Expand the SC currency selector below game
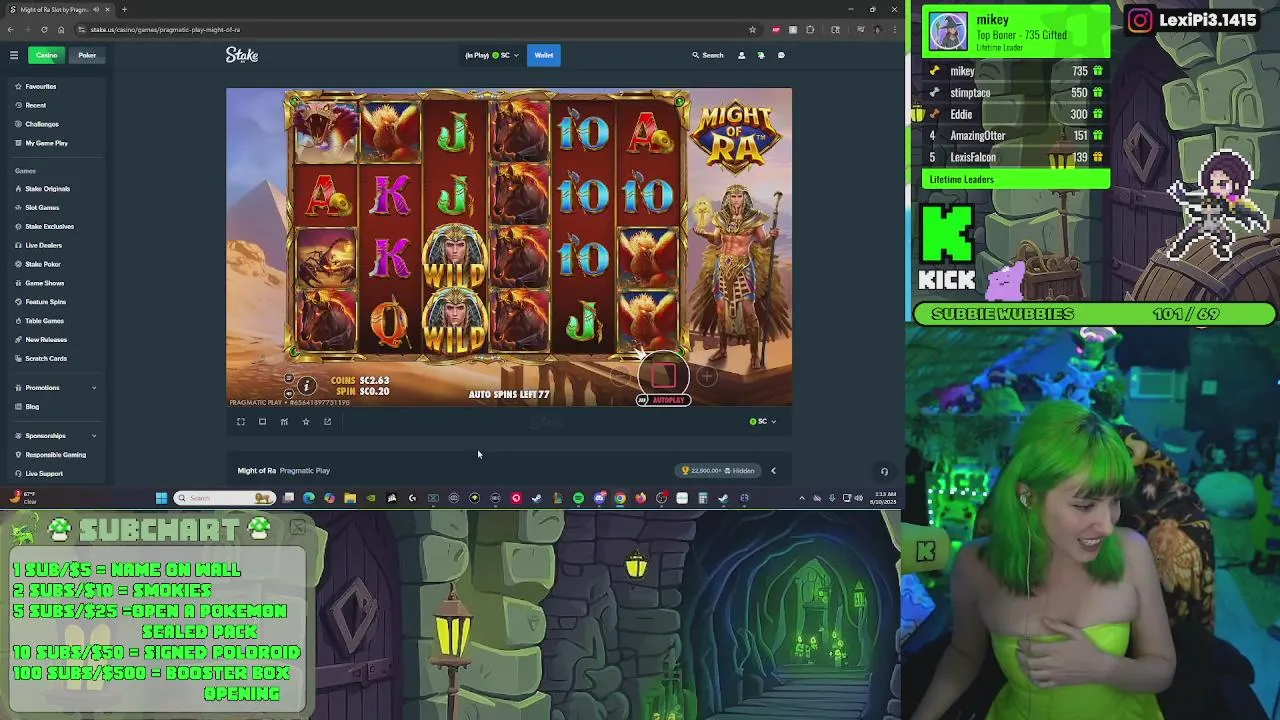 pos(763,421)
